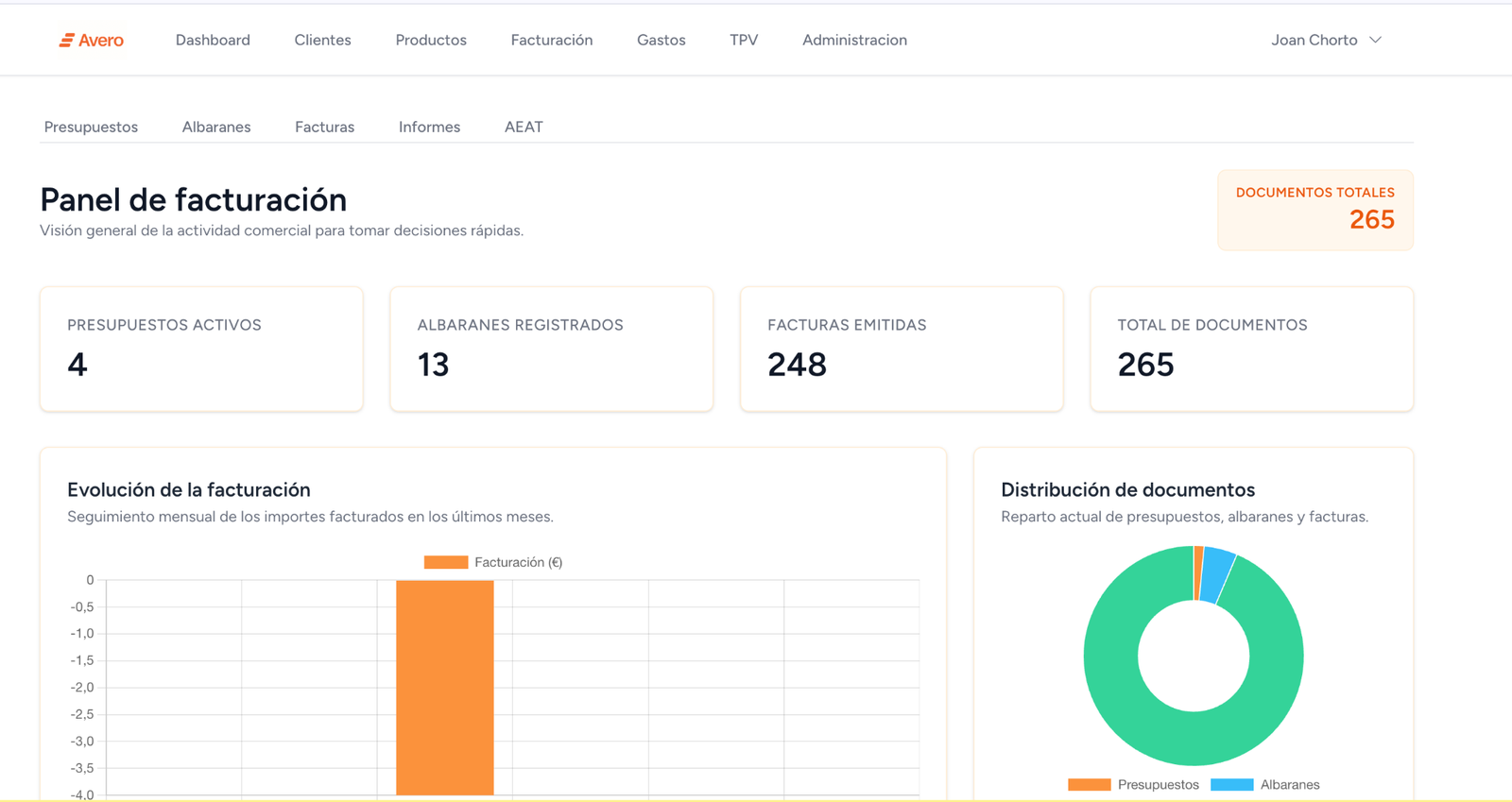Image resolution: width=1512 pixels, height=802 pixels.
Task: Select Facturación in the top navigation
Action: pos(552,40)
